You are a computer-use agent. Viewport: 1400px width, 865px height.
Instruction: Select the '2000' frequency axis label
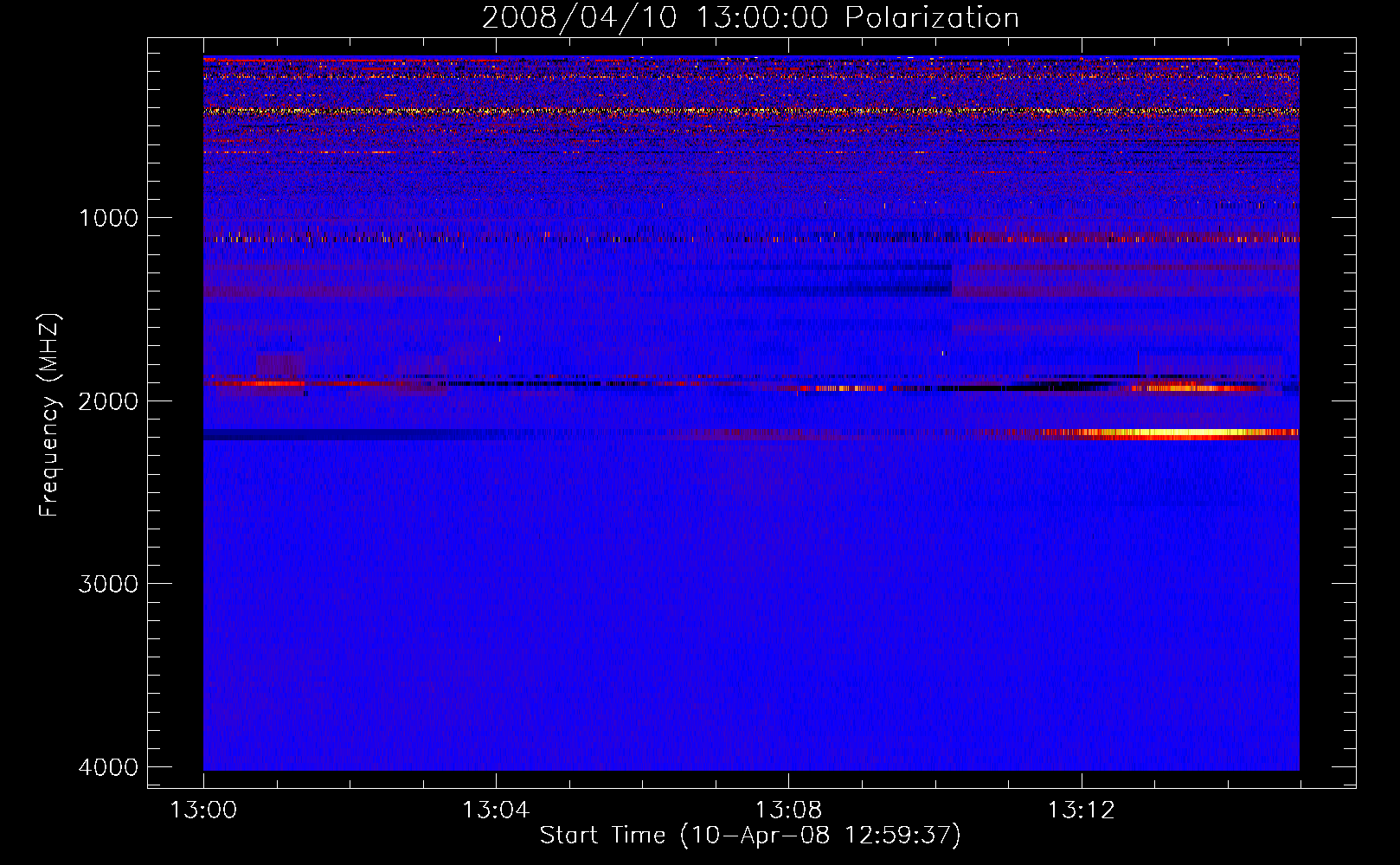pyautogui.click(x=108, y=400)
